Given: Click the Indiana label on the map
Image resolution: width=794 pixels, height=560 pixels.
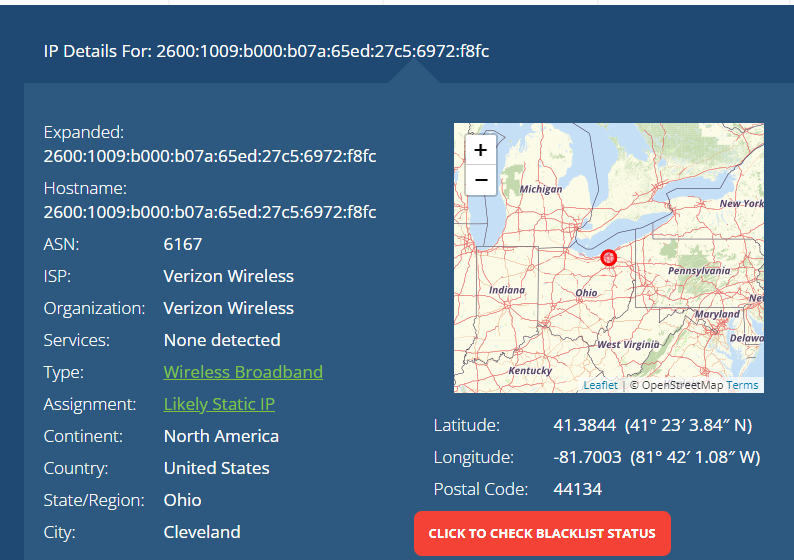Looking at the screenshot, I should point(507,290).
